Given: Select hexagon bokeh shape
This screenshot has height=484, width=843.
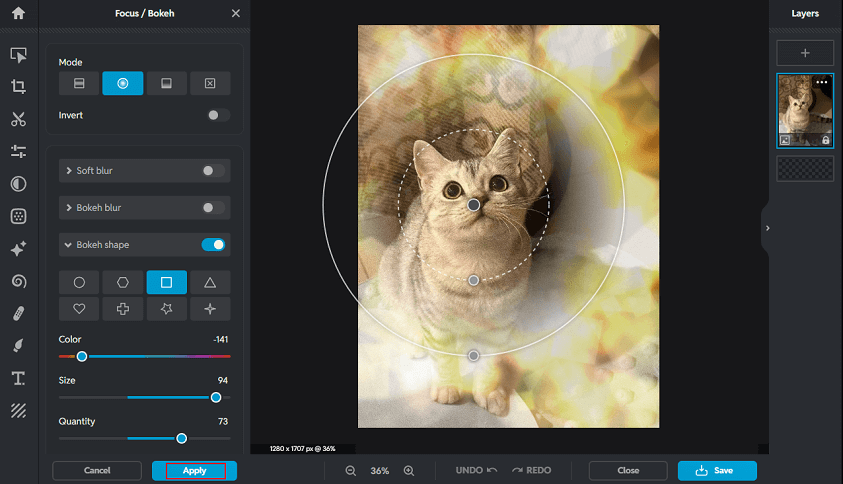Looking at the screenshot, I should point(123,282).
